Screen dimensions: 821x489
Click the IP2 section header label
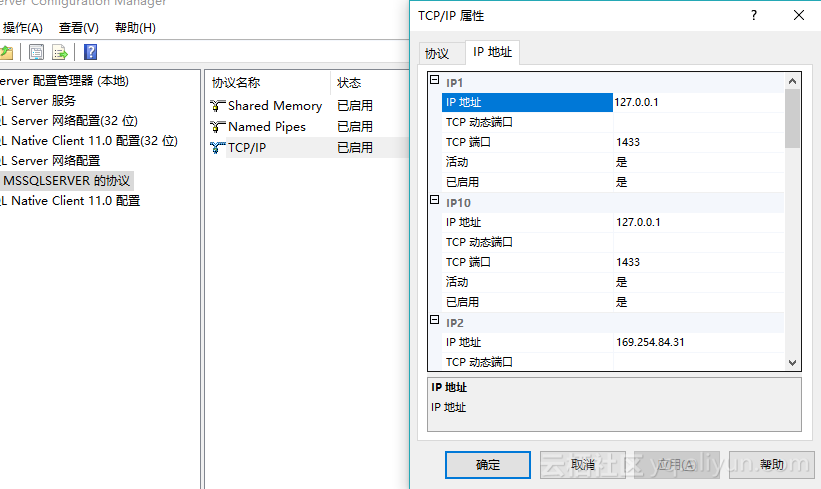click(x=454, y=323)
